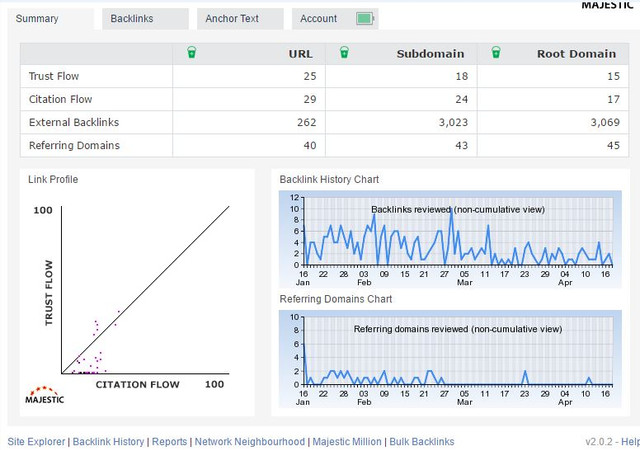Click the Majestic logo under Link Profile
Screen dimensions: 640x450
(44, 395)
